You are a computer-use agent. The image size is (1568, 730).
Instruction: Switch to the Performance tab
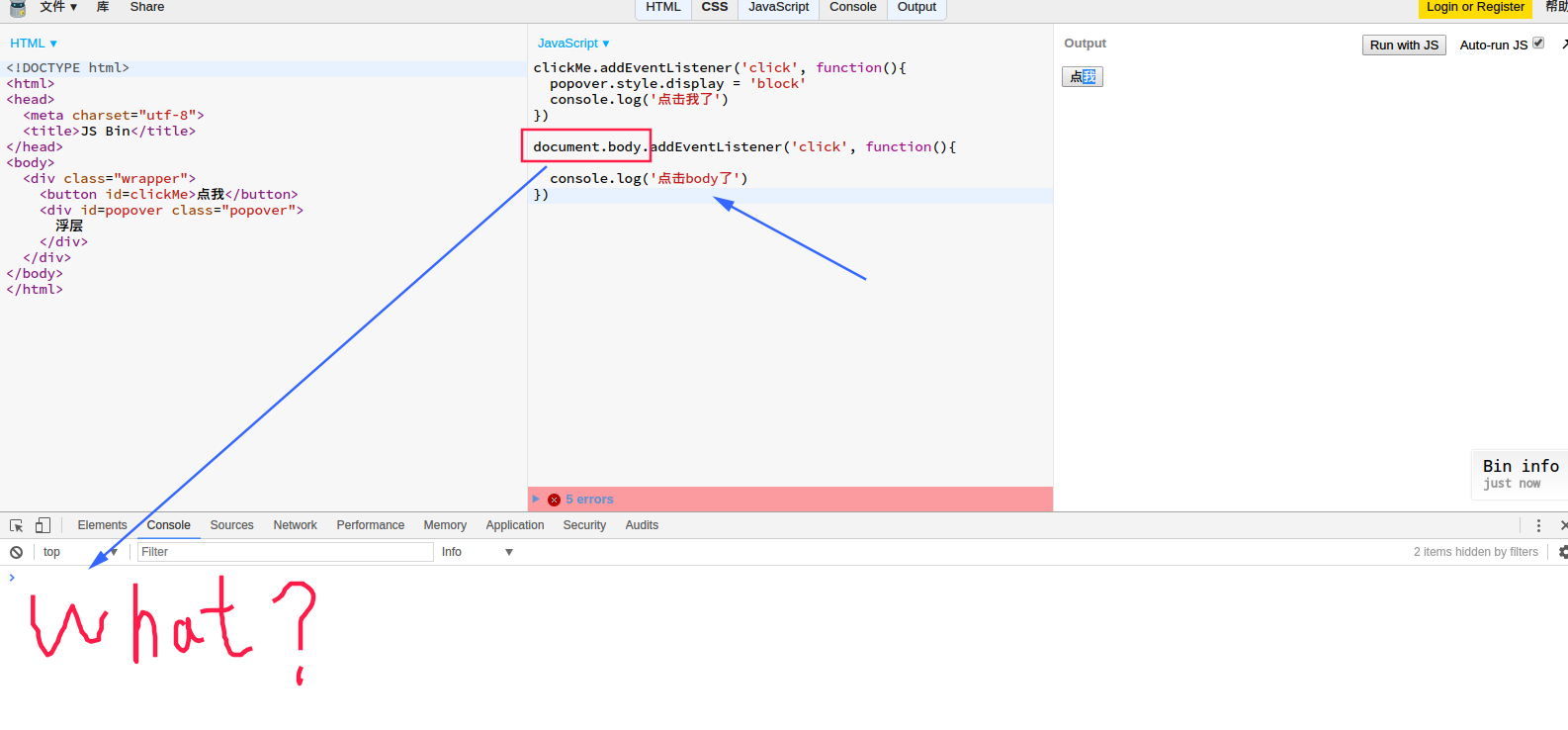tap(371, 525)
